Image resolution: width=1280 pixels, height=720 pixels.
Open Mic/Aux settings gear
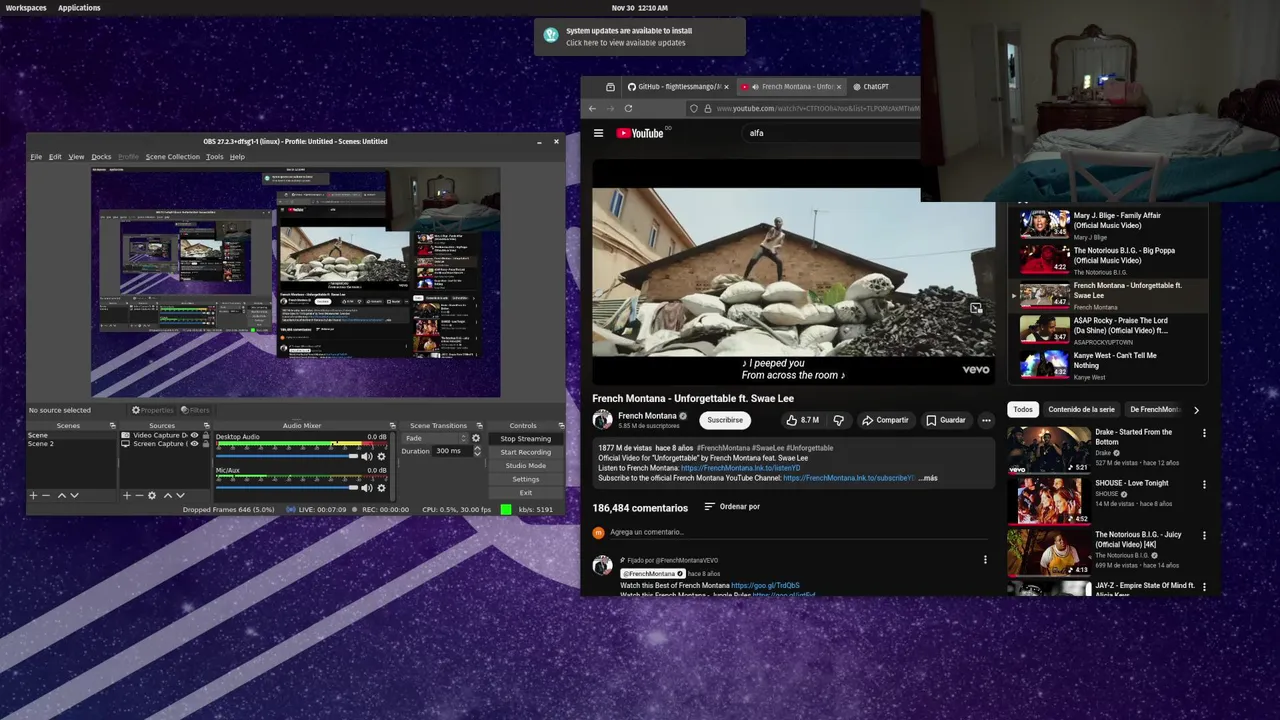pyautogui.click(x=381, y=488)
